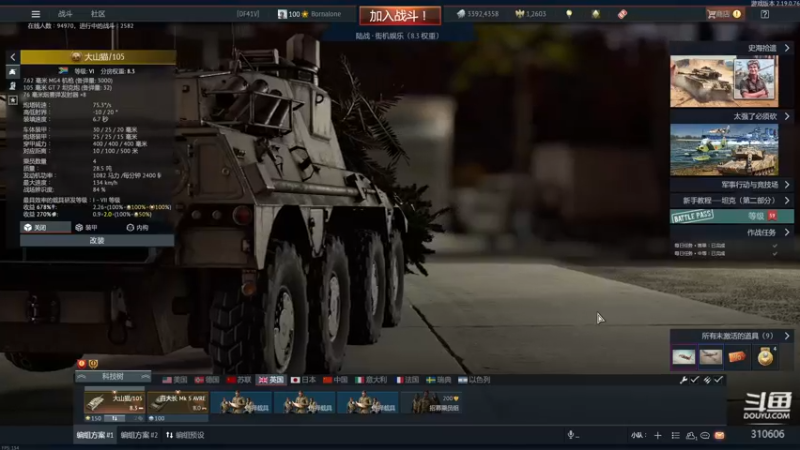Click the warbond shop icon in top bar

[x=595, y=14]
